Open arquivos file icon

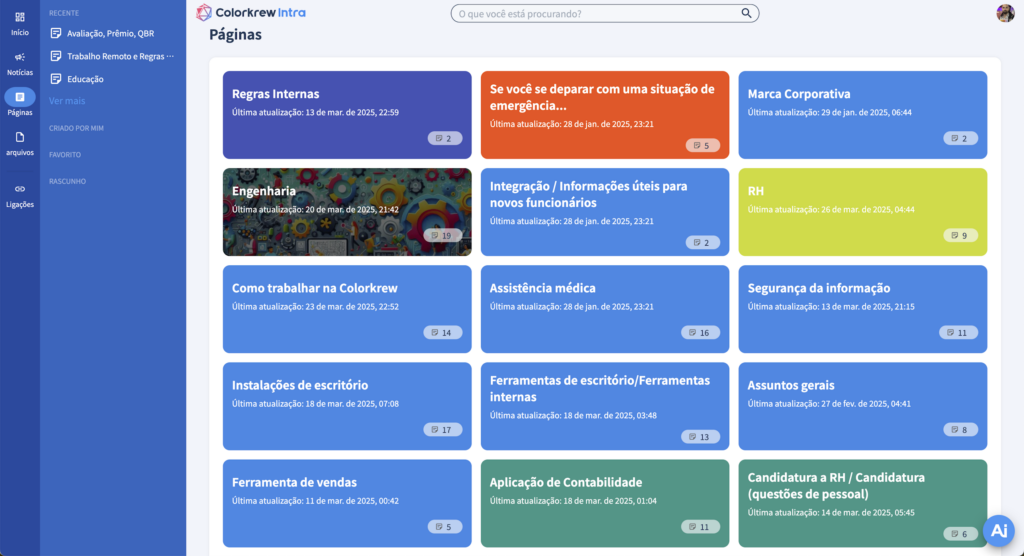click(20, 137)
